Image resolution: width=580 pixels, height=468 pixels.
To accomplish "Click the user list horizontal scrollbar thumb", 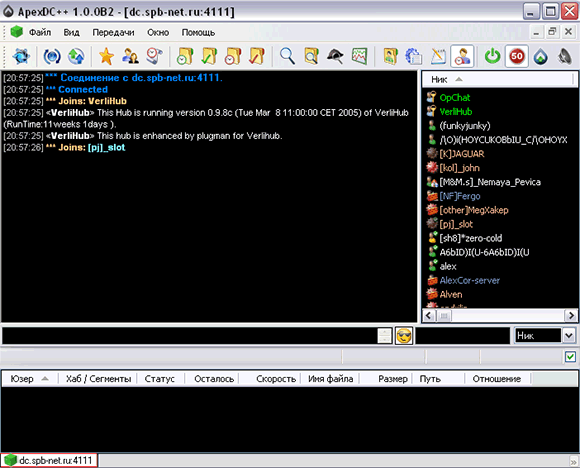I will [444, 316].
